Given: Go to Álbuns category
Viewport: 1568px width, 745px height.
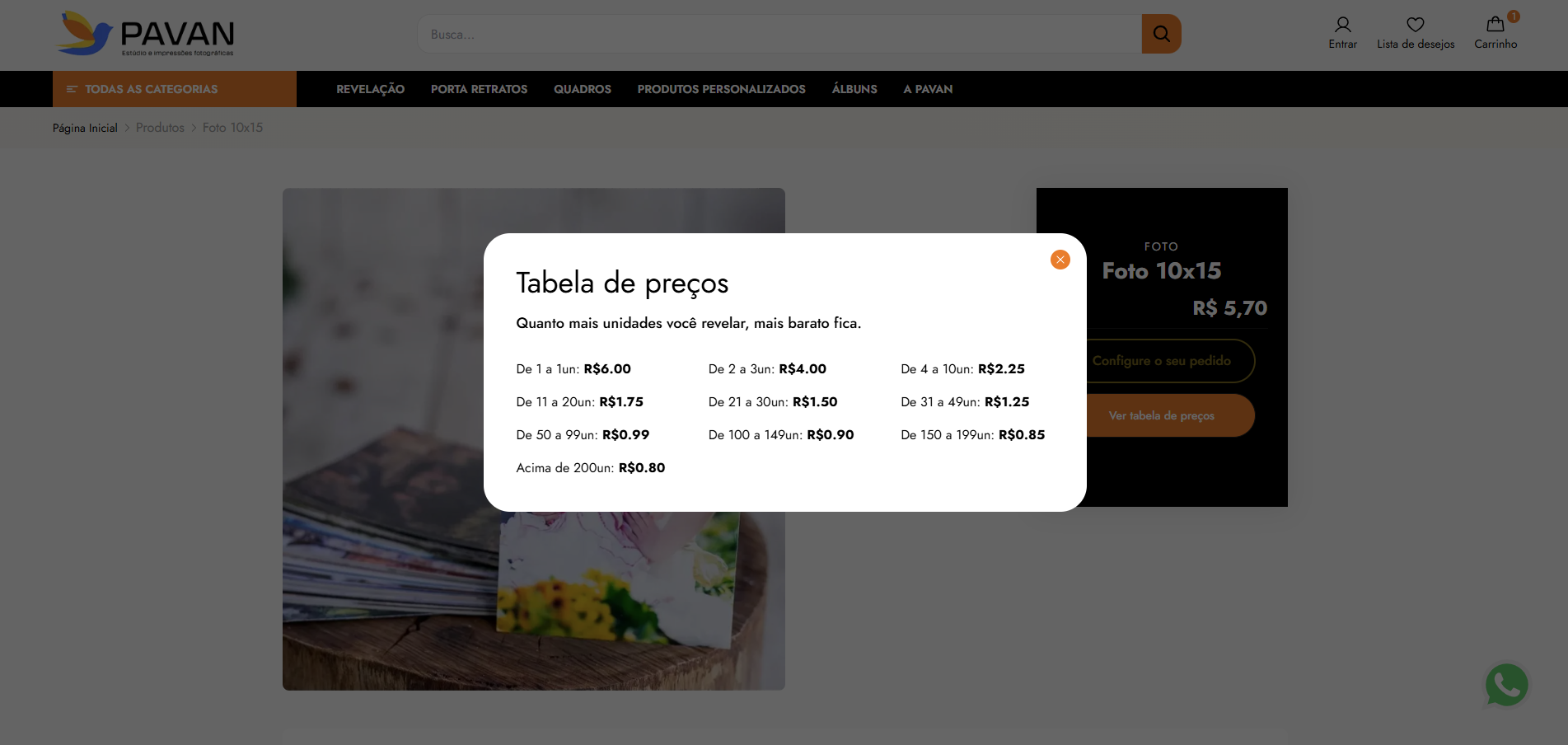Looking at the screenshot, I should [x=854, y=89].
